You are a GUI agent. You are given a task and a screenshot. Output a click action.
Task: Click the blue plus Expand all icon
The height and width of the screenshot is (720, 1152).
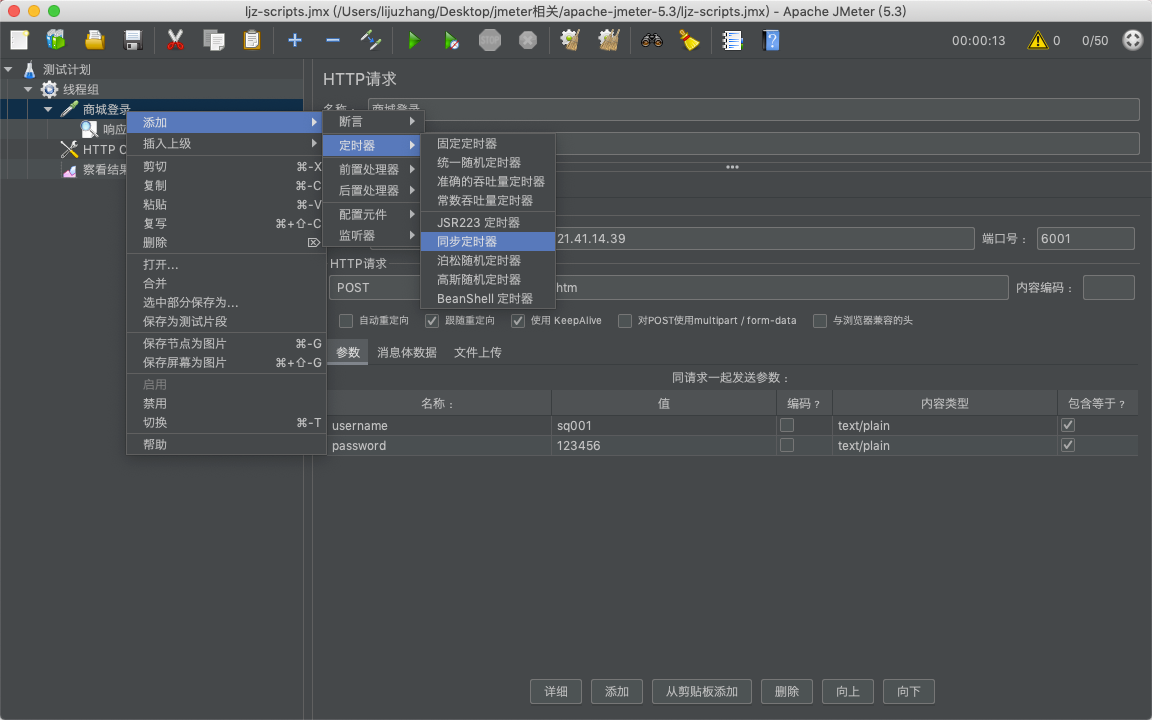click(295, 40)
